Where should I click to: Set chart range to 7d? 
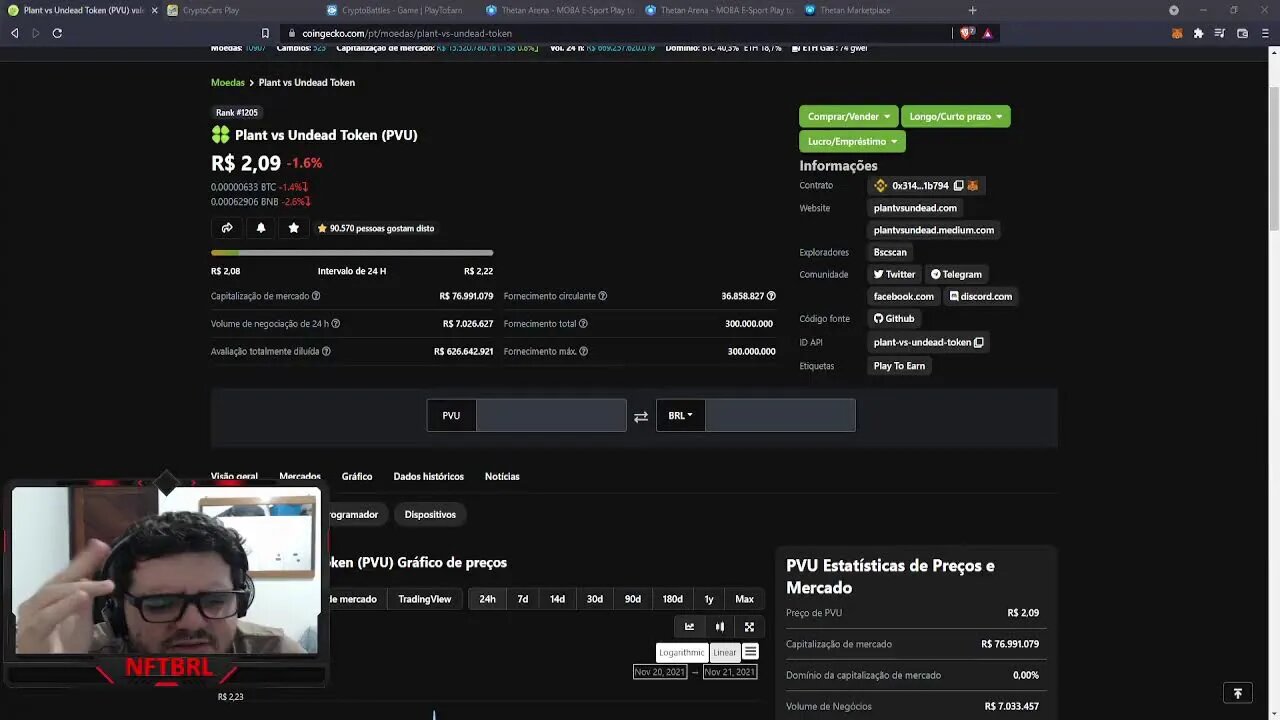click(x=522, y=599)
